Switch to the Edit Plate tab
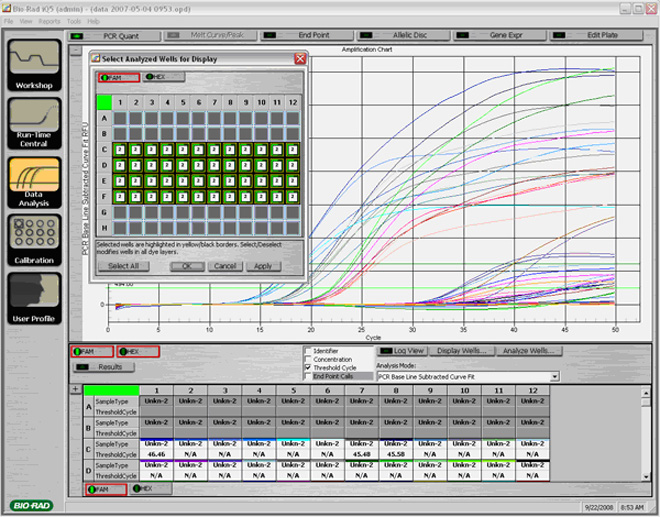Viewport: 660px width, 517px height. pyautogui.click(x=596, y=35)
